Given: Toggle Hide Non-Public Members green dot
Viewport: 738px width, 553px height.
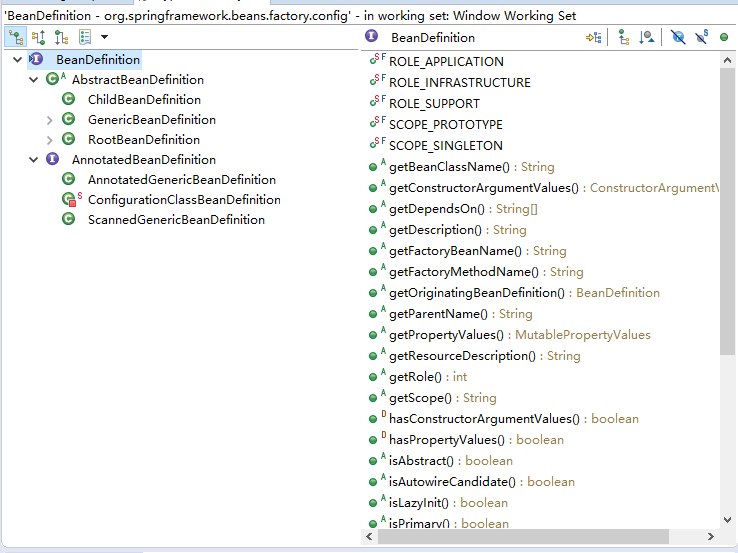Looking at the screenshot, I should (x=724, y=37).
